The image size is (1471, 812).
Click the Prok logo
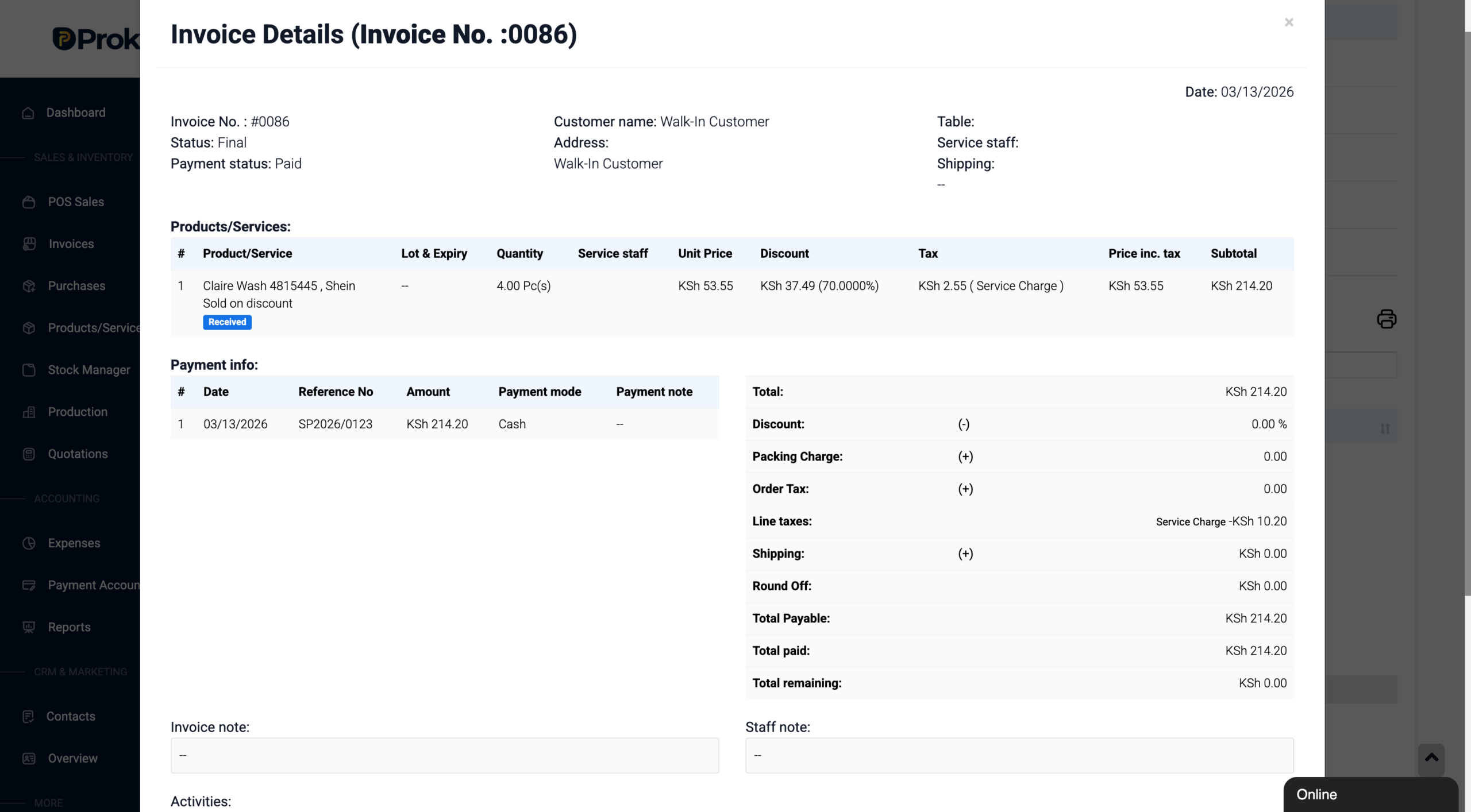[x=96, y=39]
